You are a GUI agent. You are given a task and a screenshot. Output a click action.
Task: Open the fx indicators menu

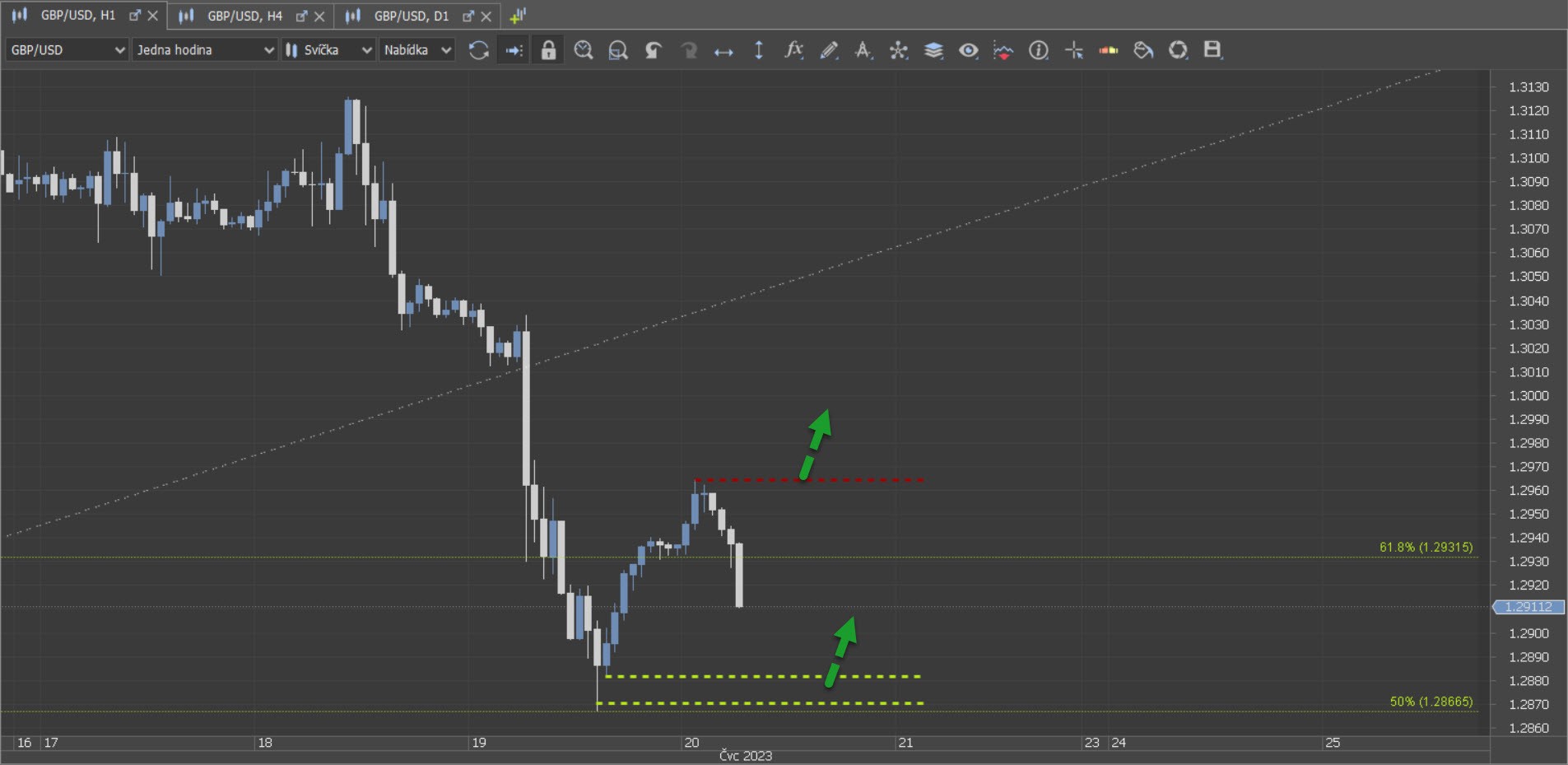click(x=793, y=50)
